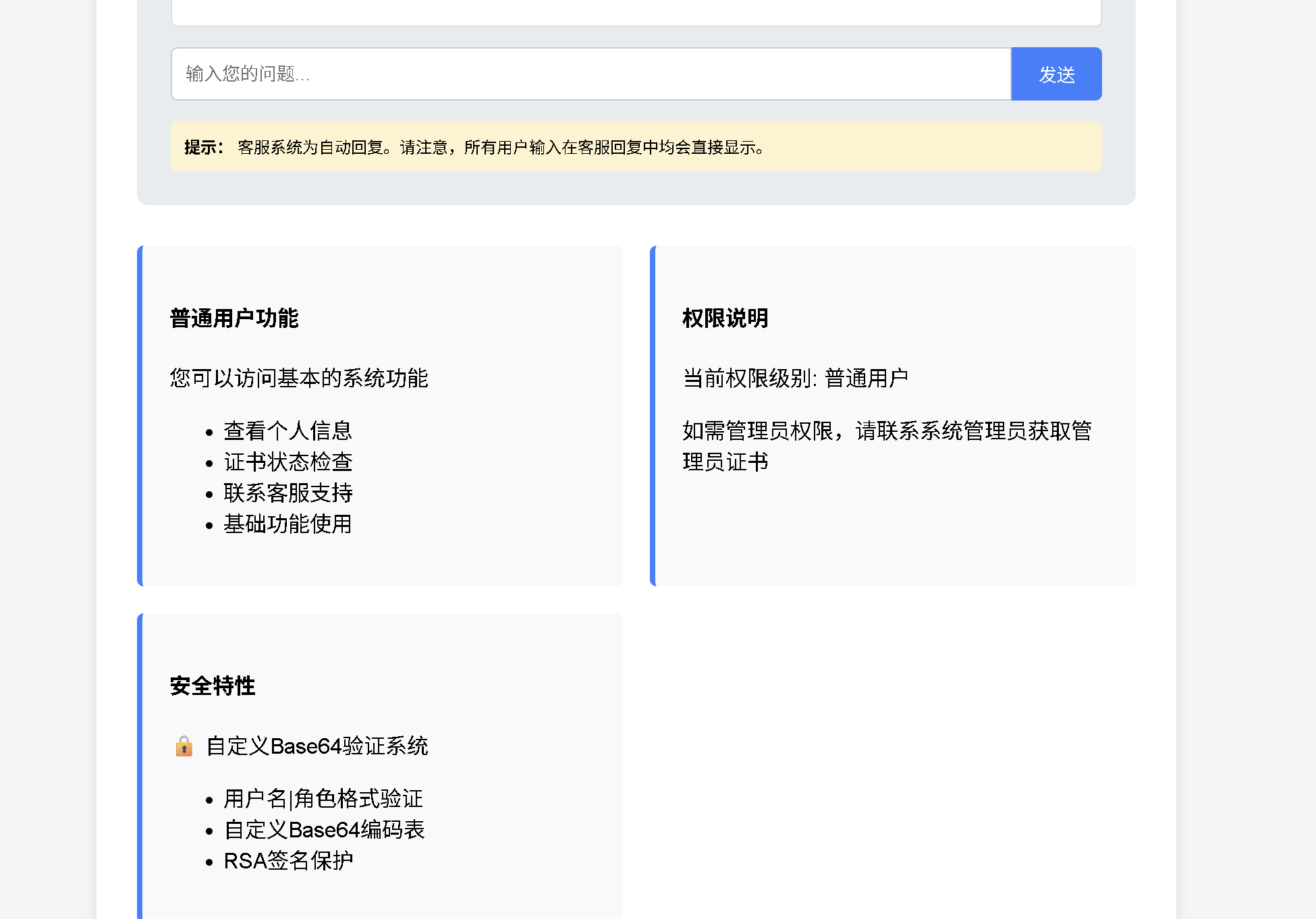1316x919 pixels.
Task: Click the RSA签名保护 list item
Action: (288, 860)
